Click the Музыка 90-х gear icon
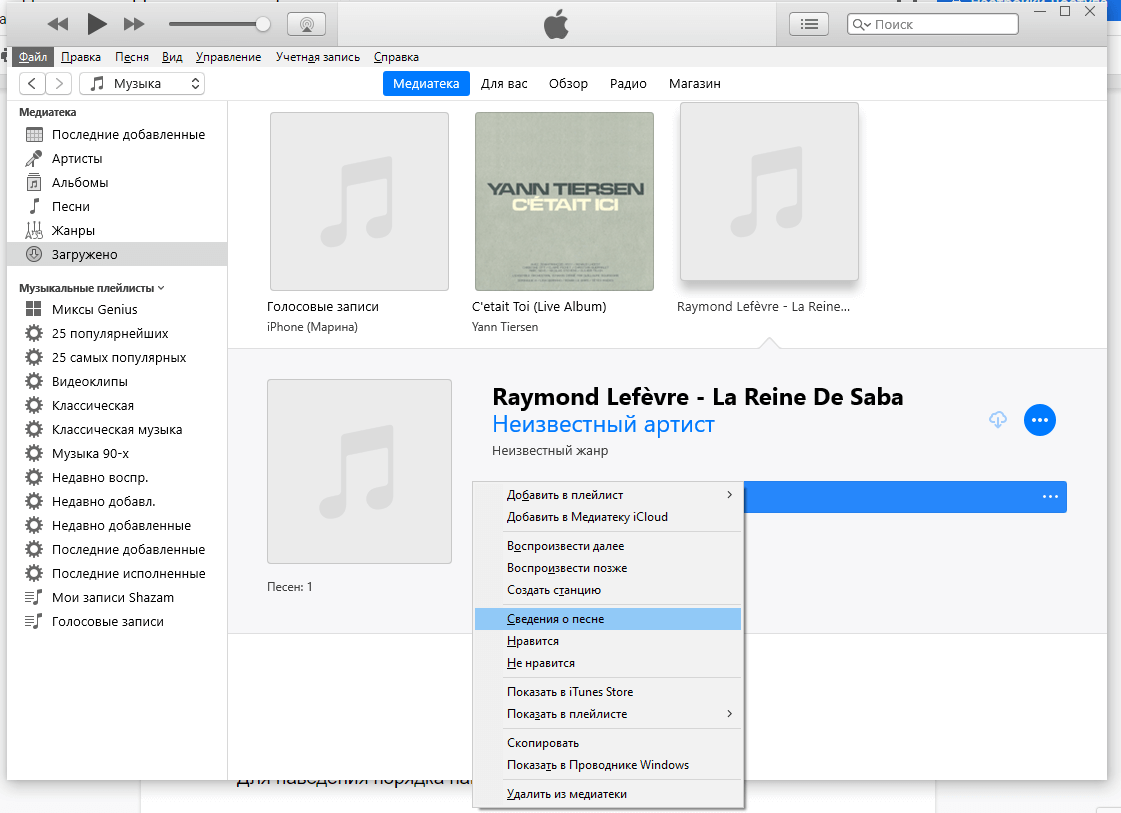1121x813 pixels. 34,453
